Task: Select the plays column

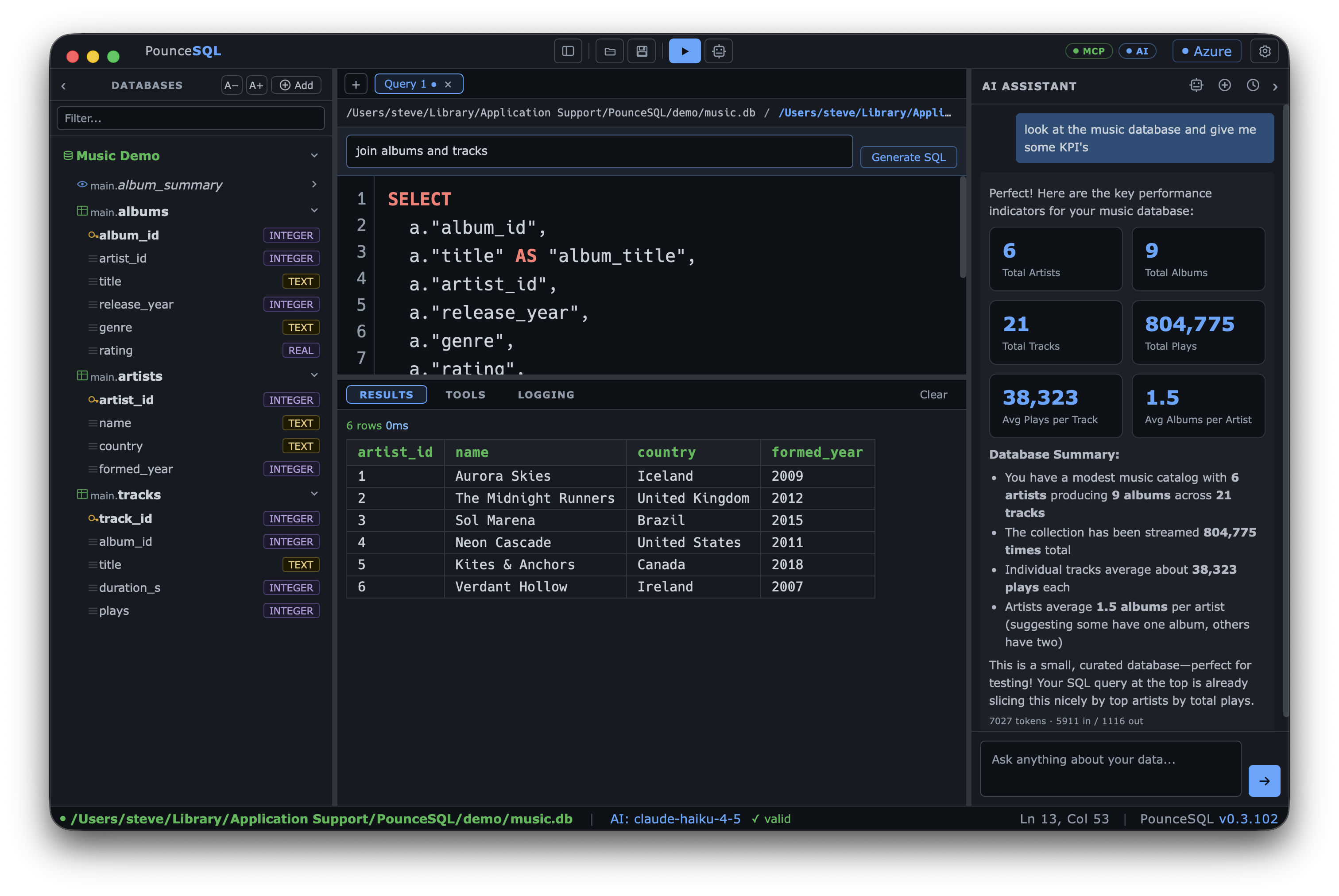Action: (x=190, y=610)
